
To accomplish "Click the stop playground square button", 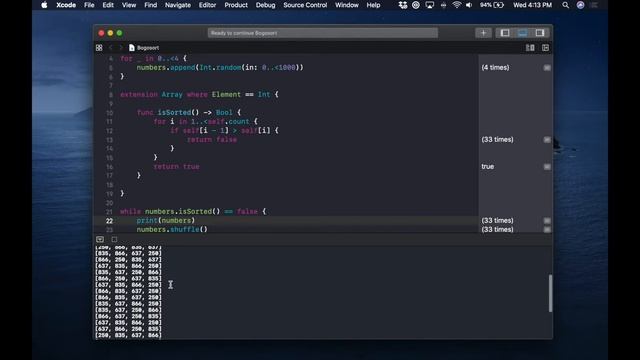I will [114, 239].
